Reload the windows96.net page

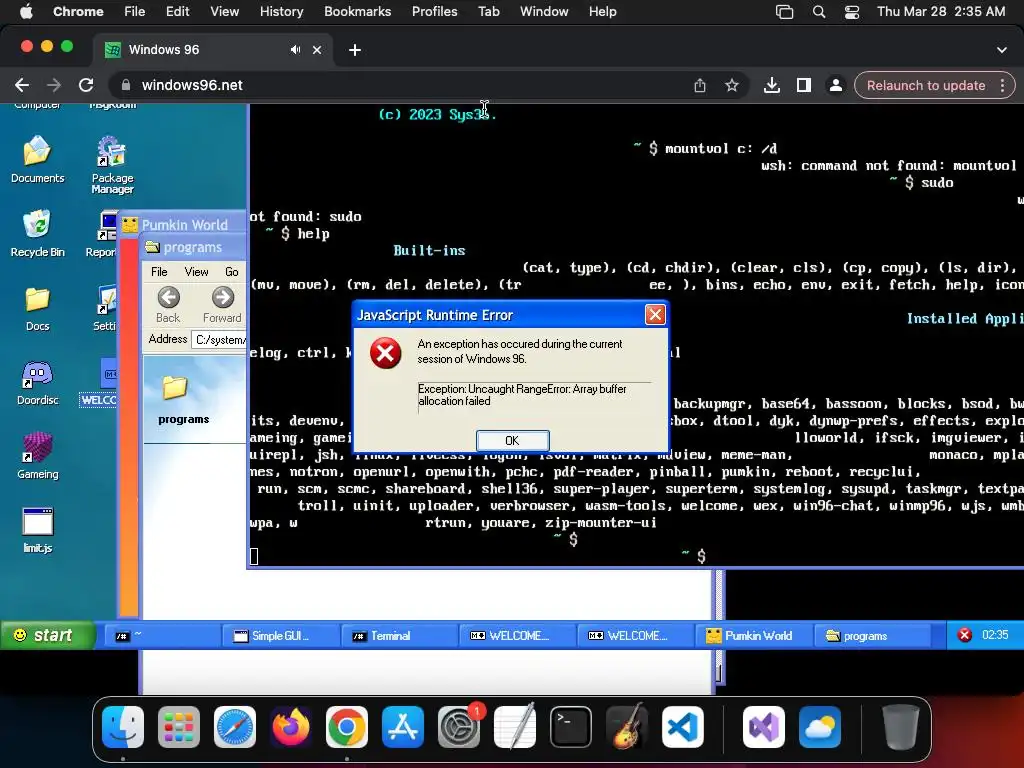(x=86, y=85)
